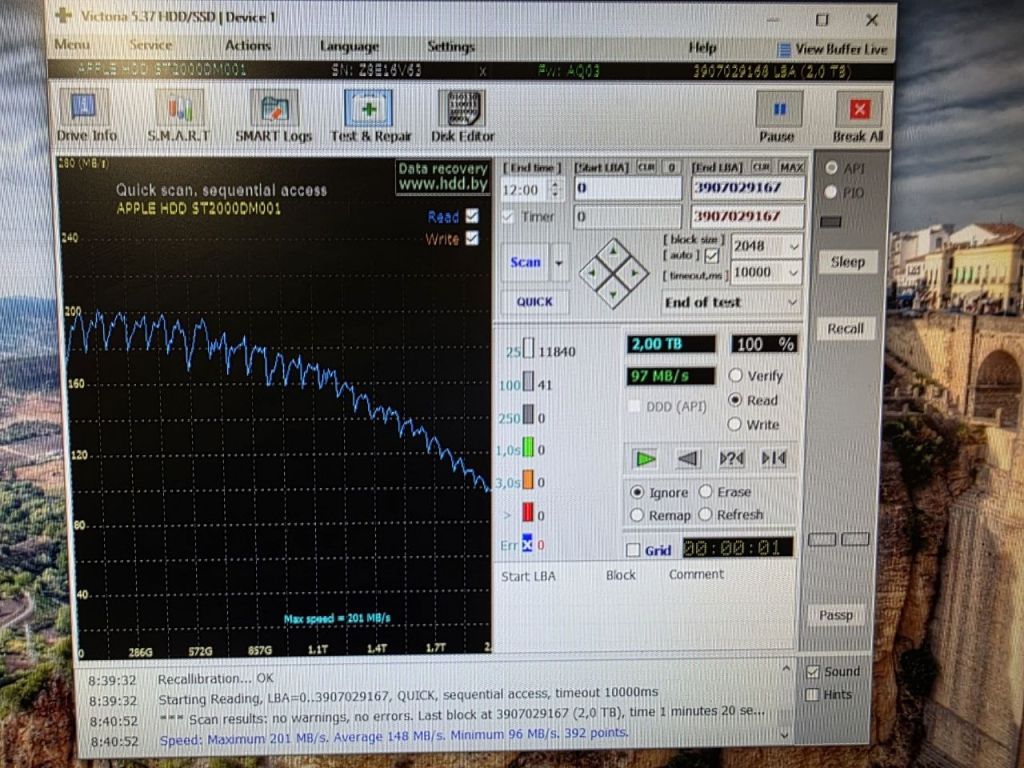Toggle the Read graph checkbox
The image size is (1024, 768).
pos(472,216)
